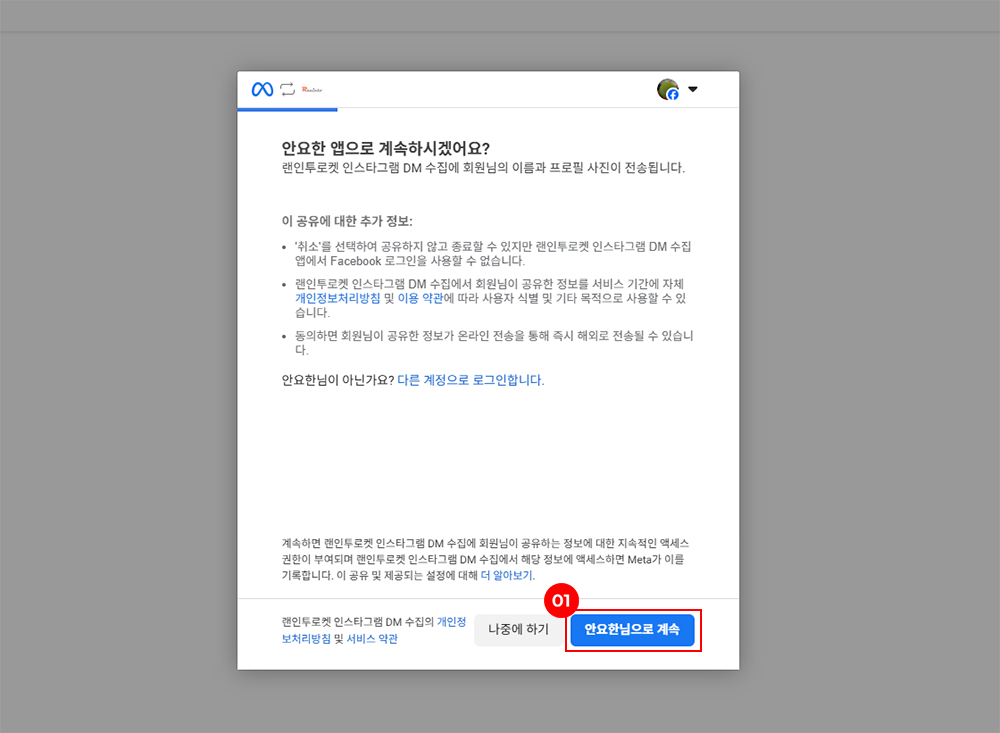Image resolution: width=1000 pixels, height=733 pixels.
Task: Click the red Realinfo app logo
Action: (311, 89)
